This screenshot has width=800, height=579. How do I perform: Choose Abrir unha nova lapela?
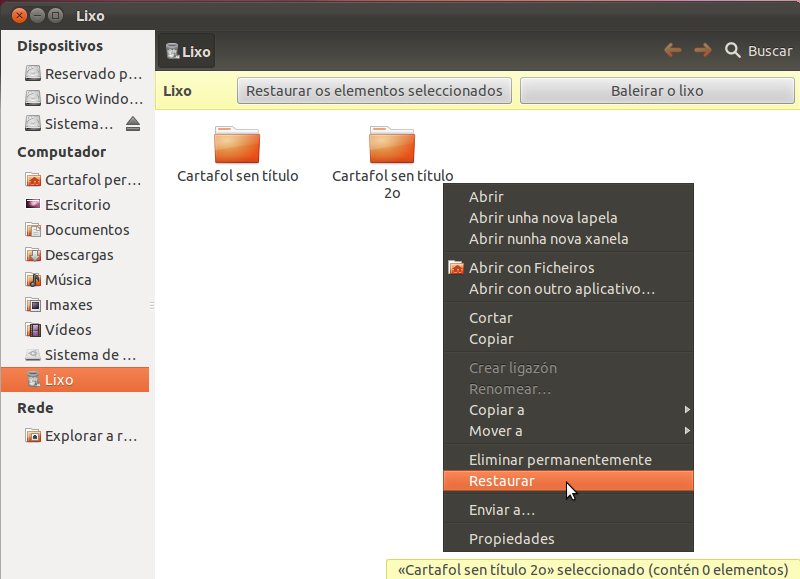[x=568, y=218]
